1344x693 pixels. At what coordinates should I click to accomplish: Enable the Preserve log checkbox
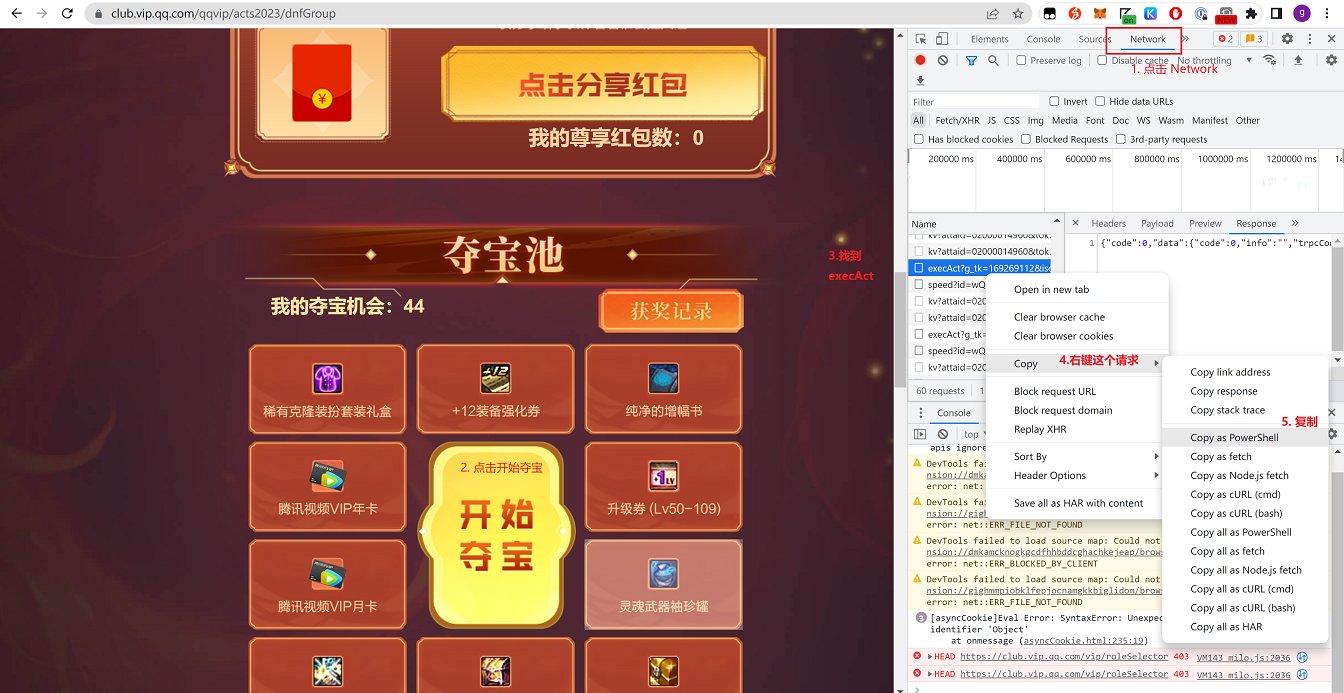1021,60
